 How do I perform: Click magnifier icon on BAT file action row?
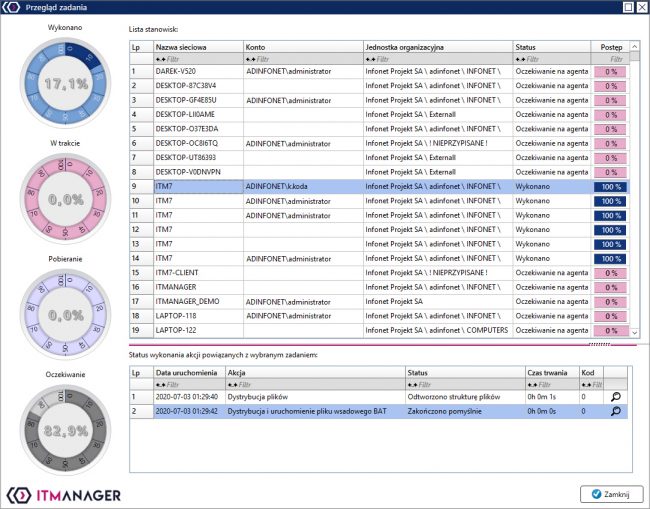[x=616, y=411]
